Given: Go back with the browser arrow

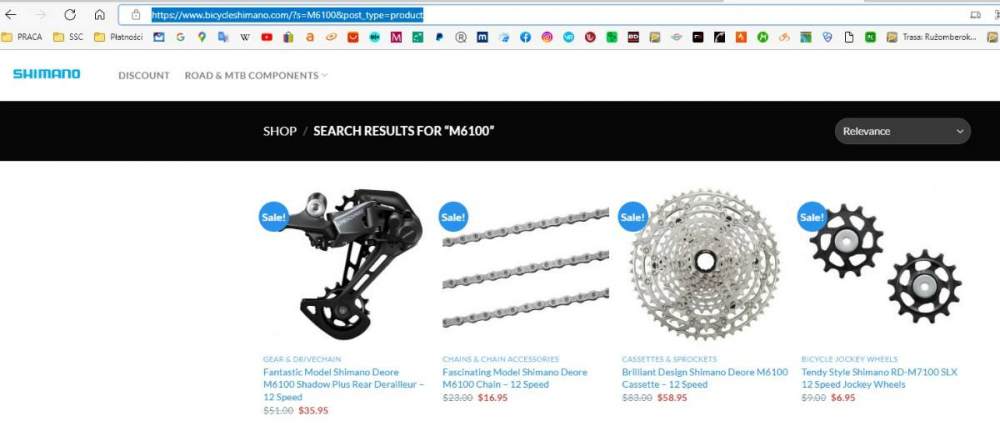Looking at the screenshot, I should (11, 15).
